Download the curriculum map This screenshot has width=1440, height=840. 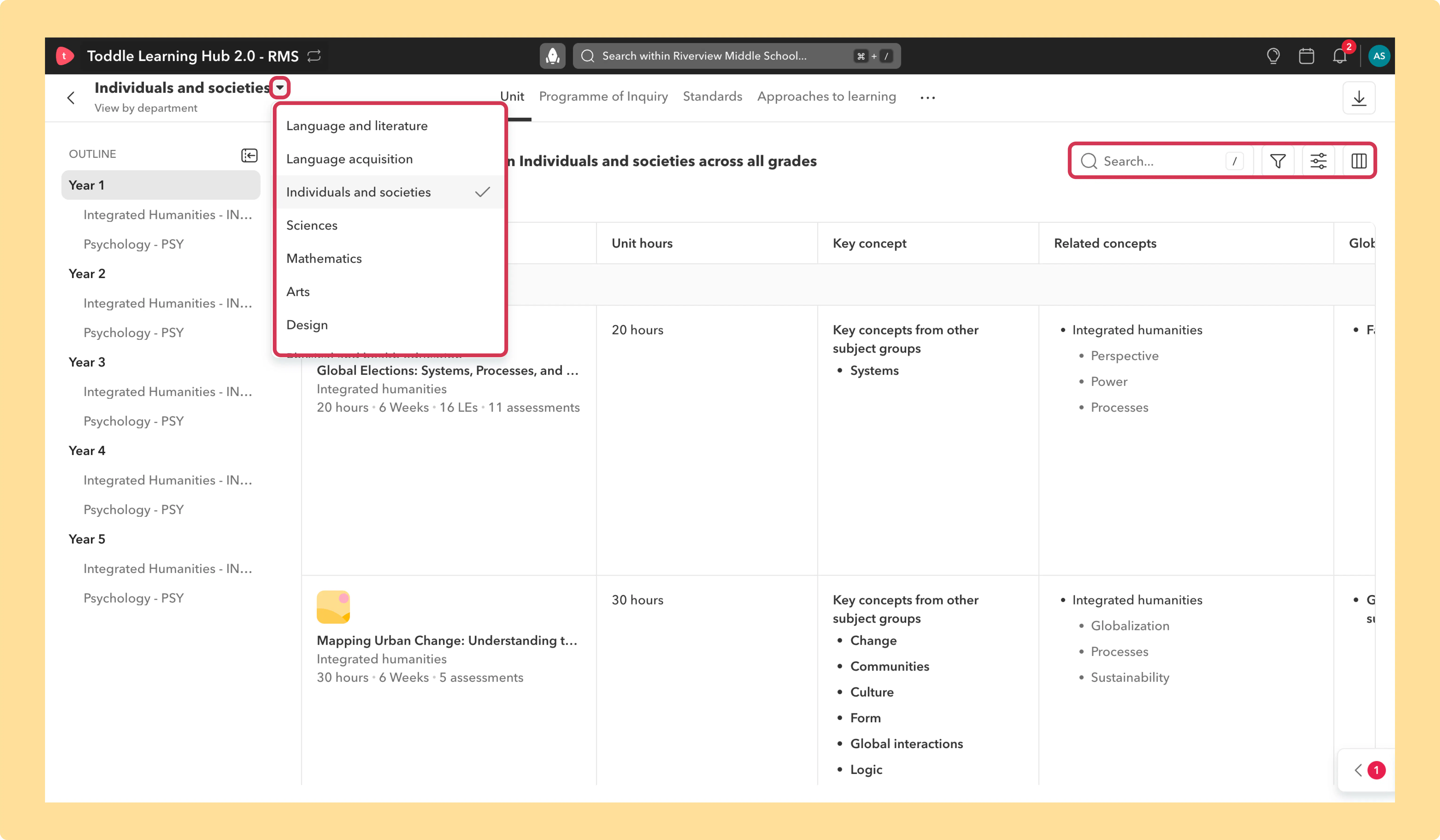point(1359,98)
